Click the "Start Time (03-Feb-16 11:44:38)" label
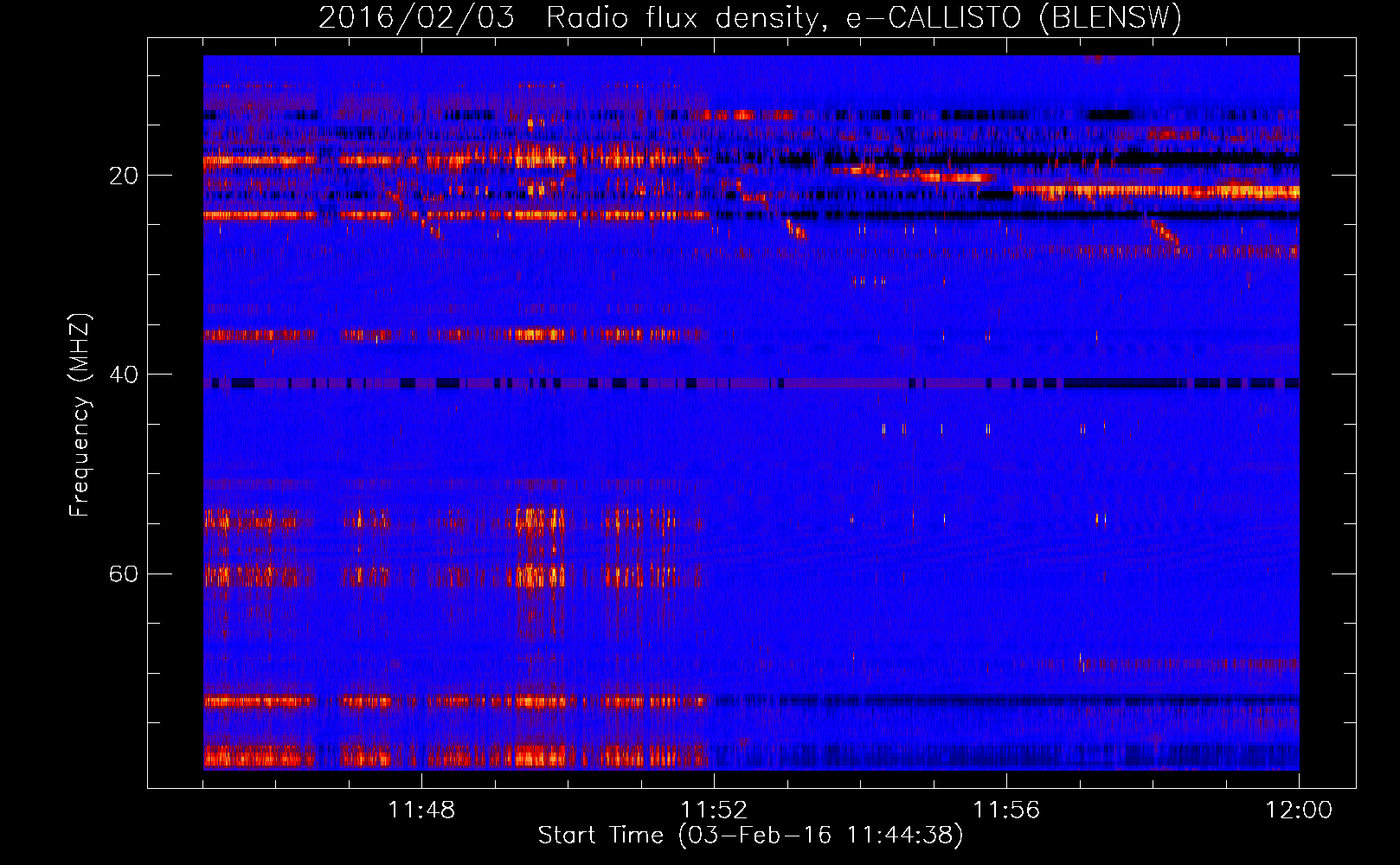 coord(750,836)
